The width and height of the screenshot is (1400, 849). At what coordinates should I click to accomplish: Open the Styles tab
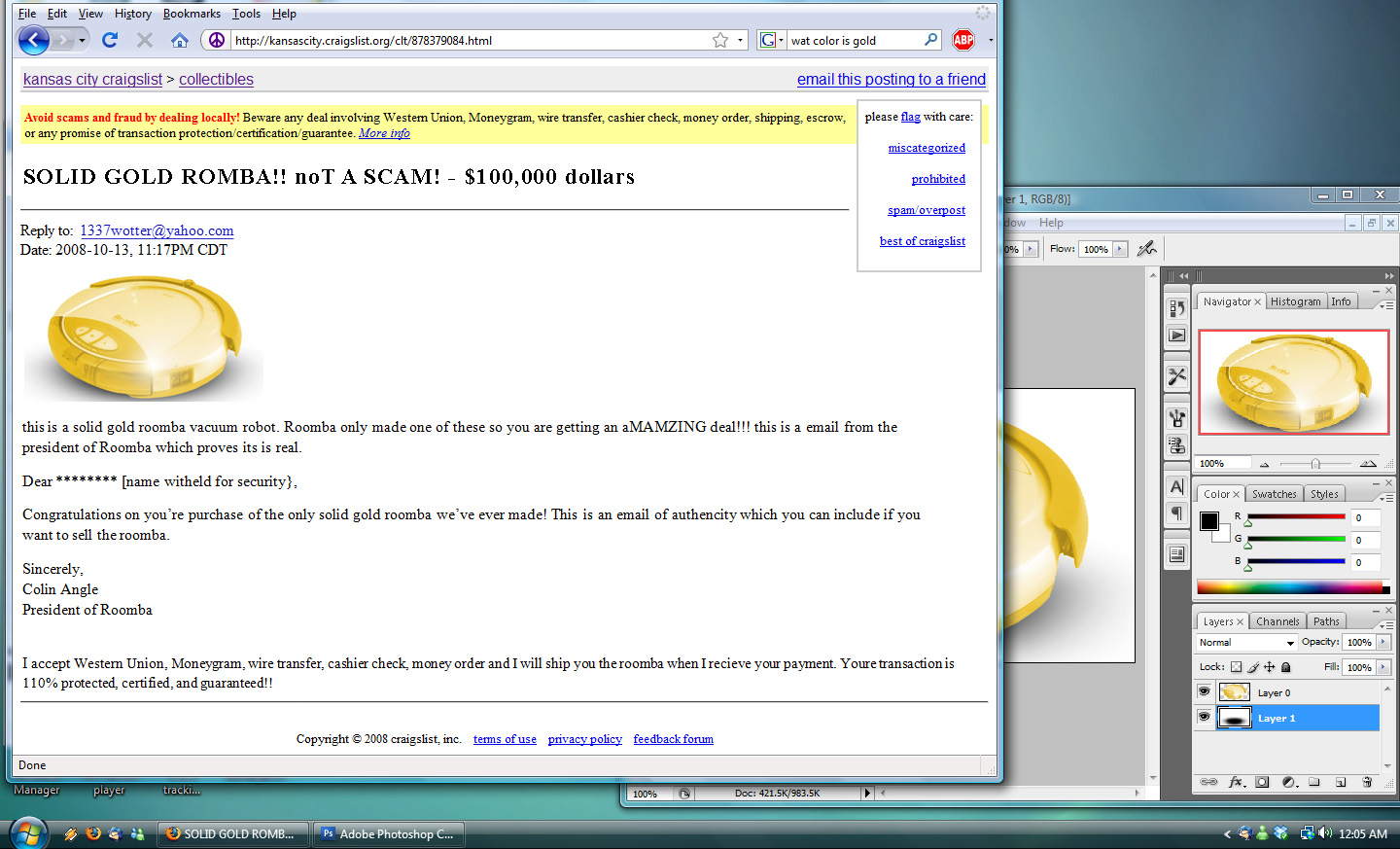[1324, 494]
